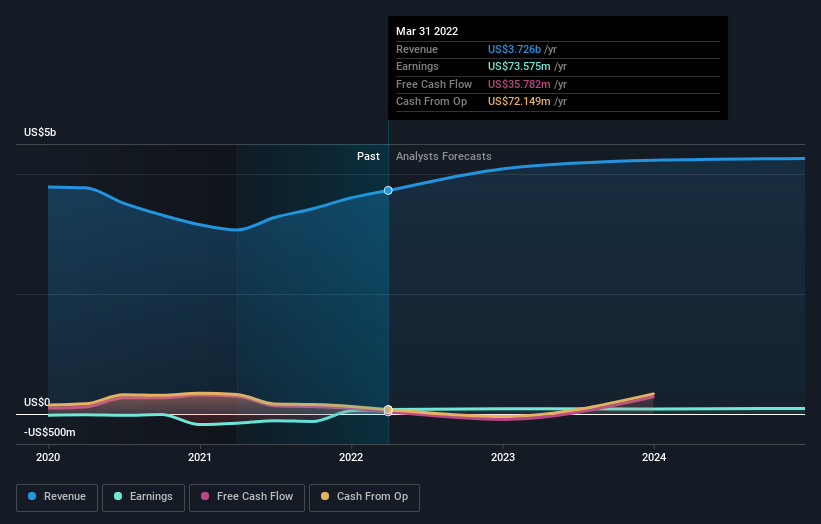
Task: Click the orange Cash From Op legend dot
Action: (x=325, y=496)
